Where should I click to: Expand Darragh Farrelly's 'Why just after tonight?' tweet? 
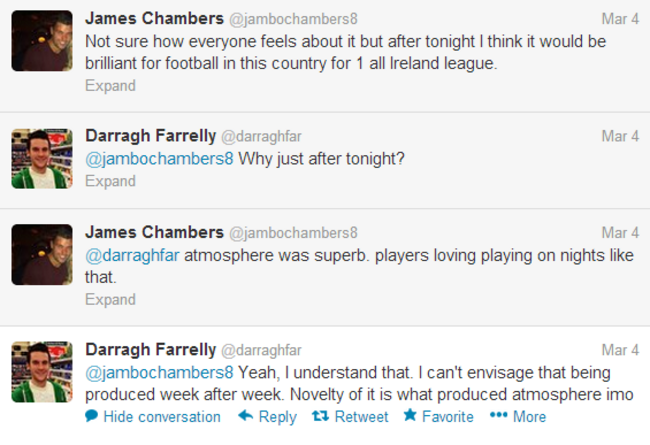click(110, 182)
